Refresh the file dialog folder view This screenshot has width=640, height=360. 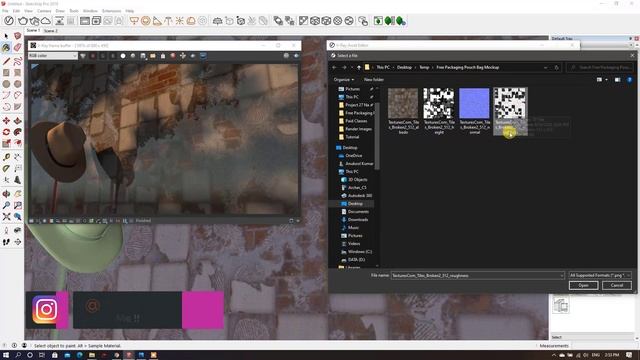click(556, 67)
